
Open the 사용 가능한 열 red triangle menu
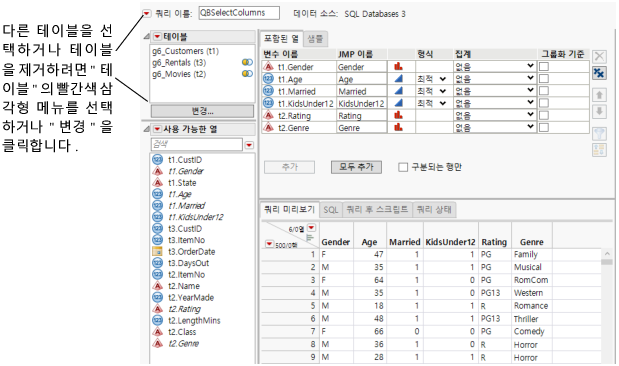(x=157, y=129)
